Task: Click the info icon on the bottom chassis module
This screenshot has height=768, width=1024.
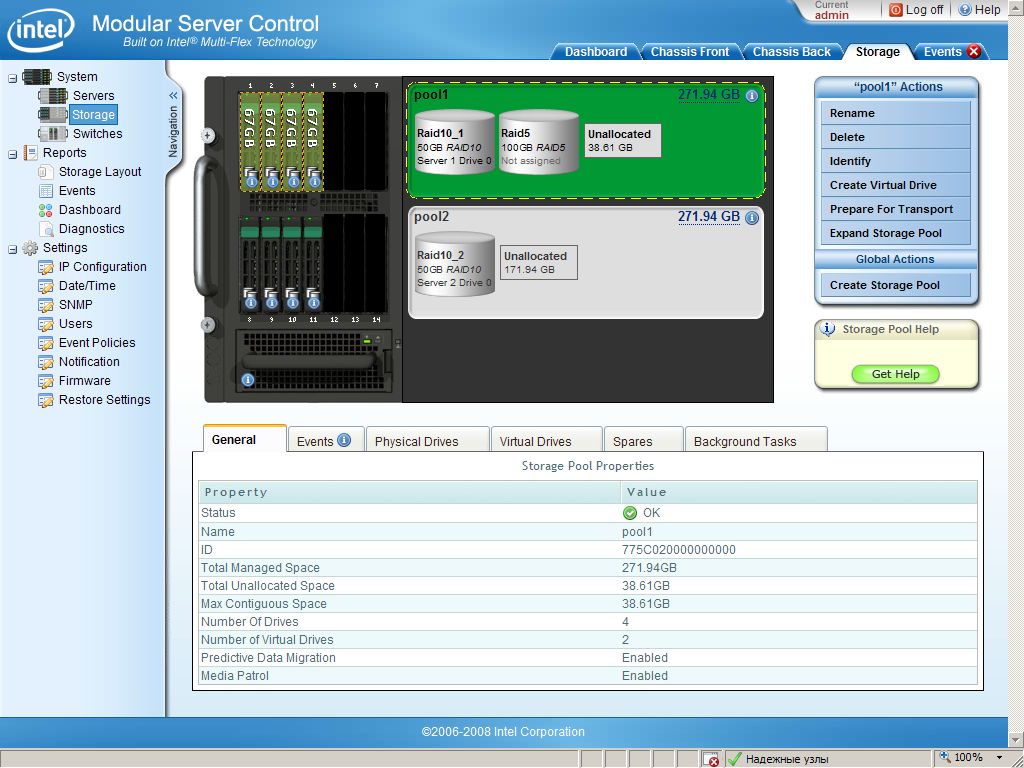Action: pyautogui.click(x=248, y=380)
